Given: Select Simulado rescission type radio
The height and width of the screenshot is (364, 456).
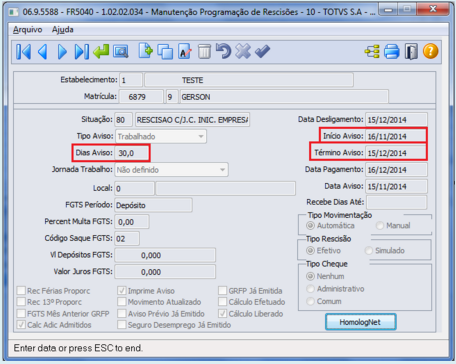Looking at the screenshot, I should (368, 250).
